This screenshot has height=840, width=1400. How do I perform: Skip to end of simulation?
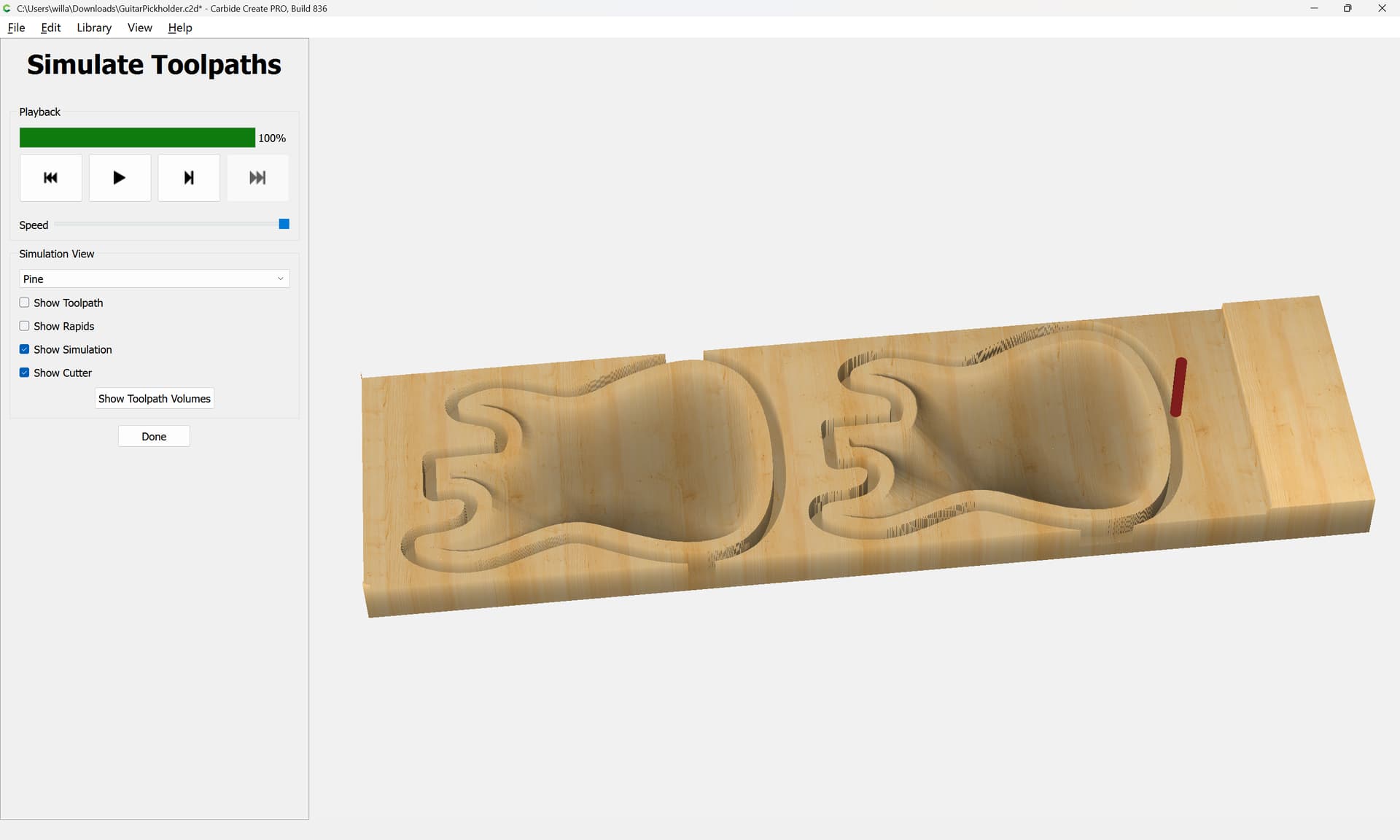(257, 178)
